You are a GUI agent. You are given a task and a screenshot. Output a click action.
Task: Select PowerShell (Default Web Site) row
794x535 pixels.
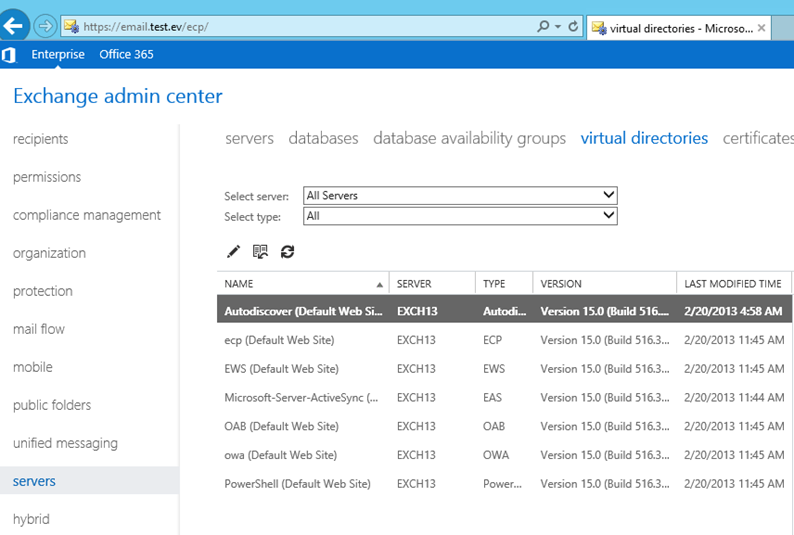[x=504, y=484]
